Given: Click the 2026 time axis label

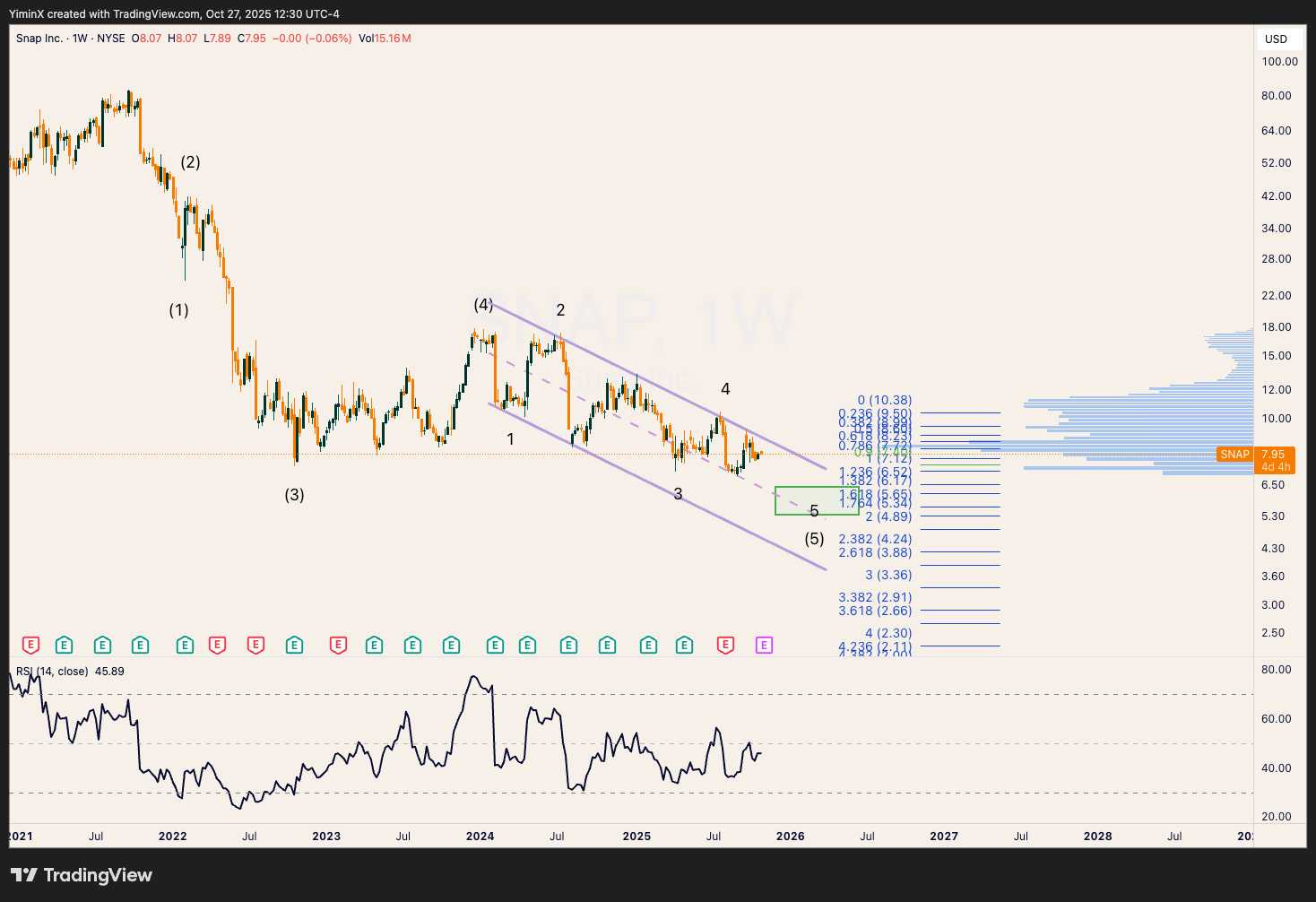Looking at the screenshot, I should pyautogui.click(x=791, y=837).
